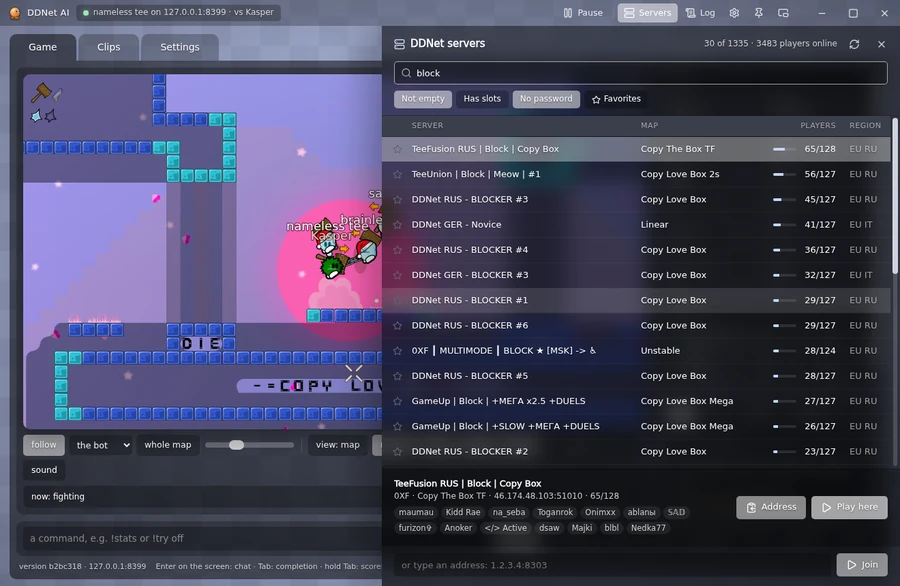900x586 pixels.
Task: Toggle the No password filter
Action: 546,99
